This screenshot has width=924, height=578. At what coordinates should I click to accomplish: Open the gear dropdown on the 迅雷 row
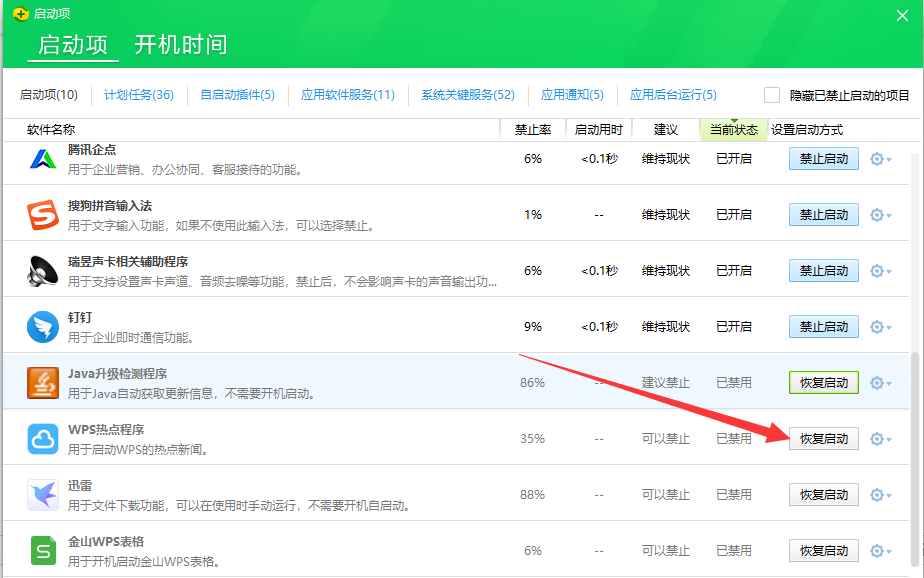[x=877, y=494]
